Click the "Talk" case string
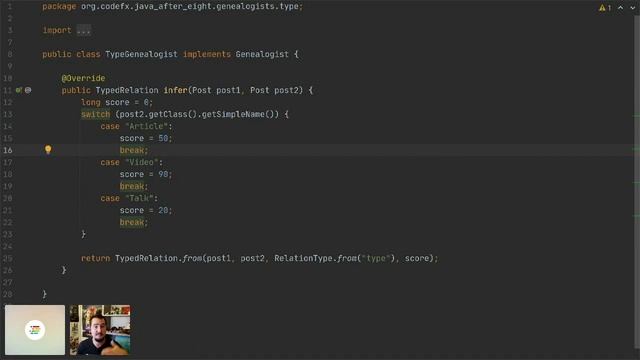The image size is (640, 360). pos(139,198)
